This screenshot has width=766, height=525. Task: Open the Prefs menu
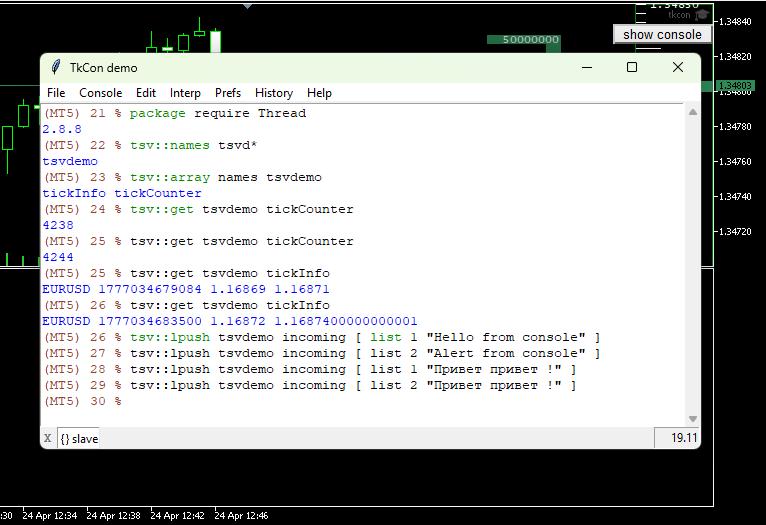click(228, 93)
